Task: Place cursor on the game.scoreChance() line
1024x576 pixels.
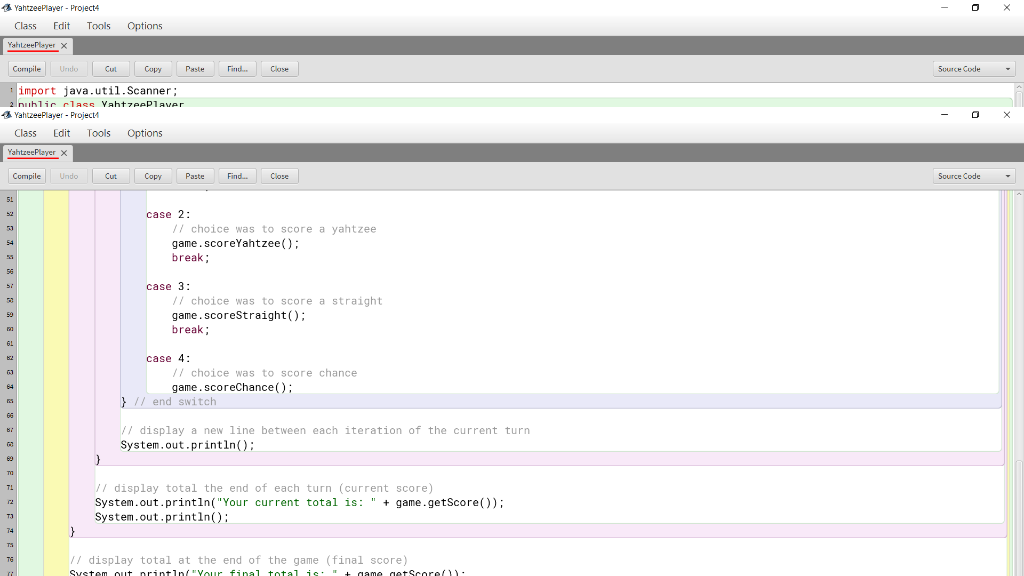Action: [x=232, y=387]
